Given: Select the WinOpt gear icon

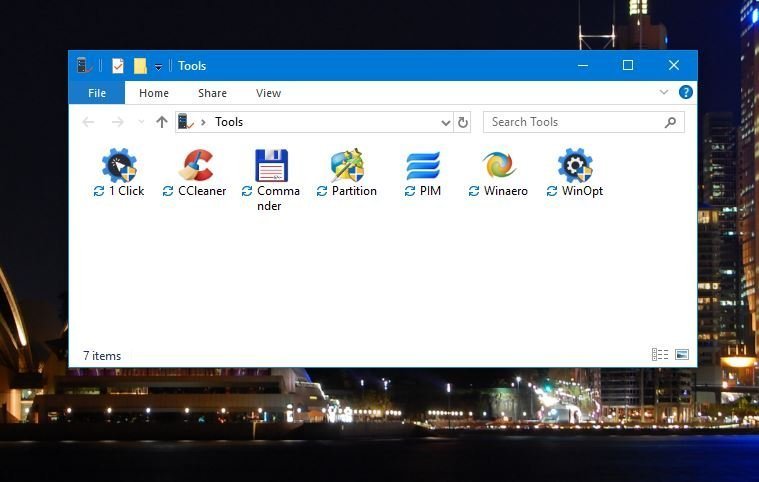Looking at the screenshot, I should [x=575, y=165].
